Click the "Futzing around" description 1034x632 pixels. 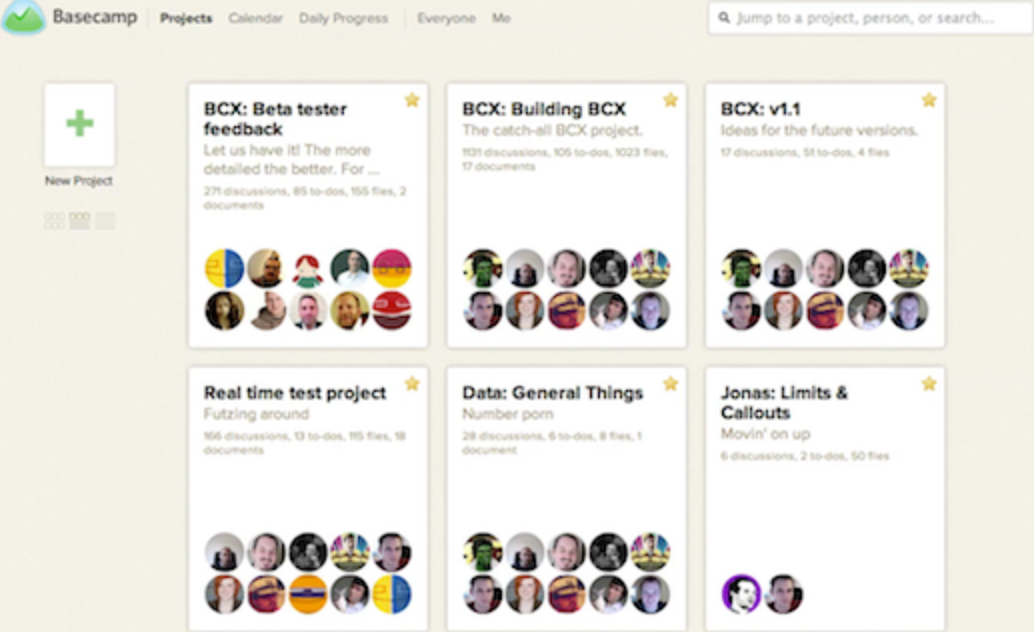point(256,414)
